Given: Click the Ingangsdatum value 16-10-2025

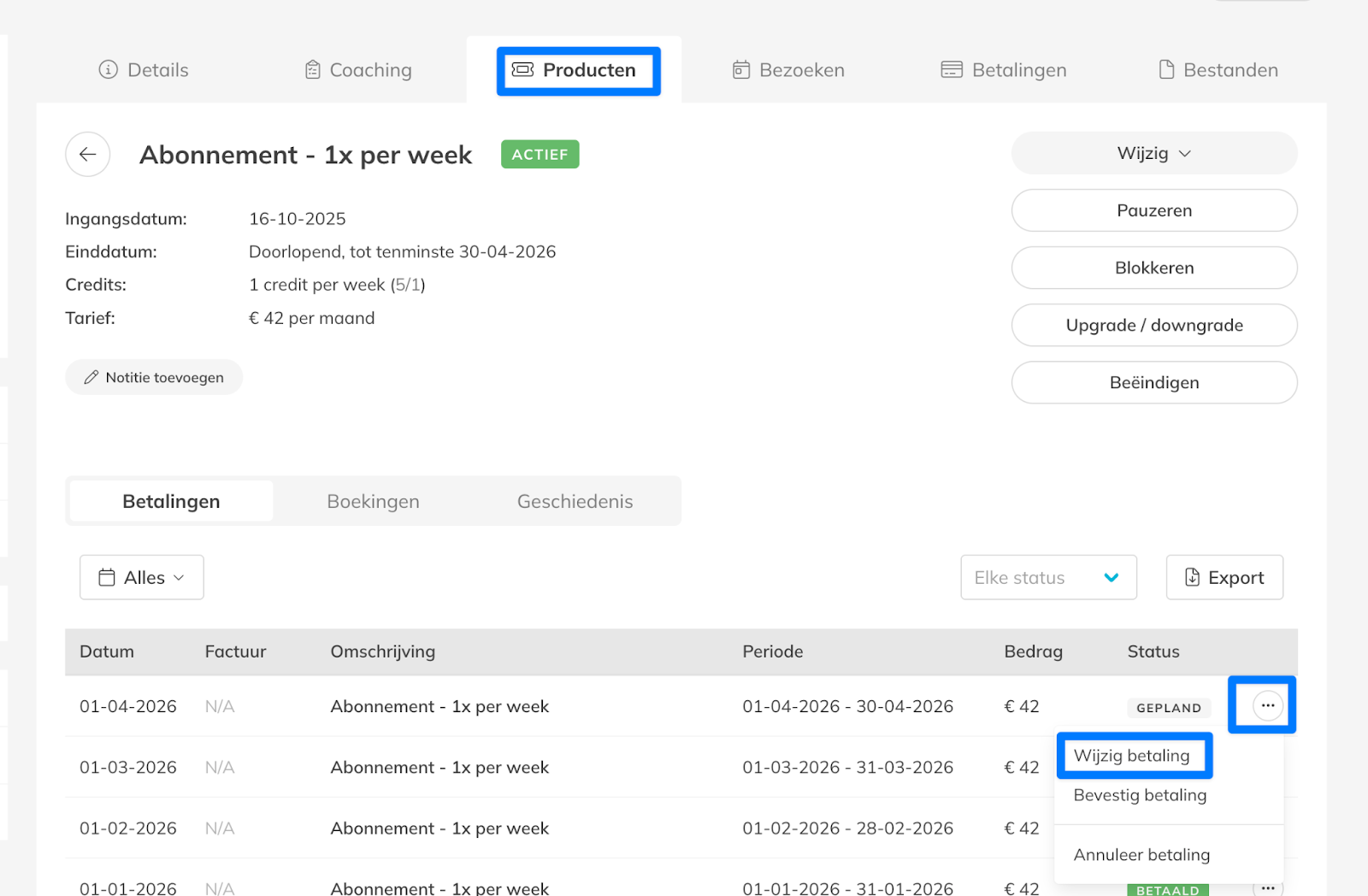Looking at the screenshot, I should (298, 220).
